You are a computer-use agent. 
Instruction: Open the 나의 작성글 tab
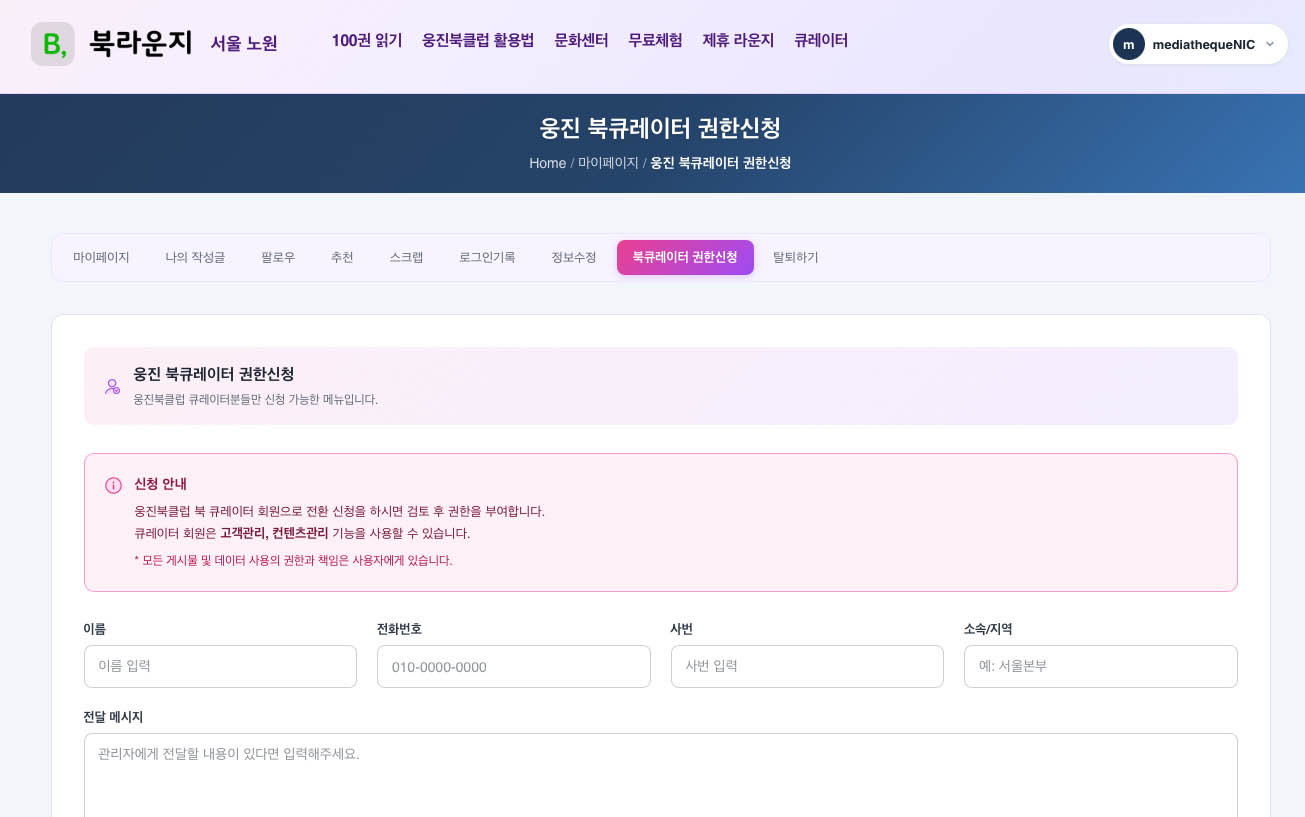coord(195,257)
